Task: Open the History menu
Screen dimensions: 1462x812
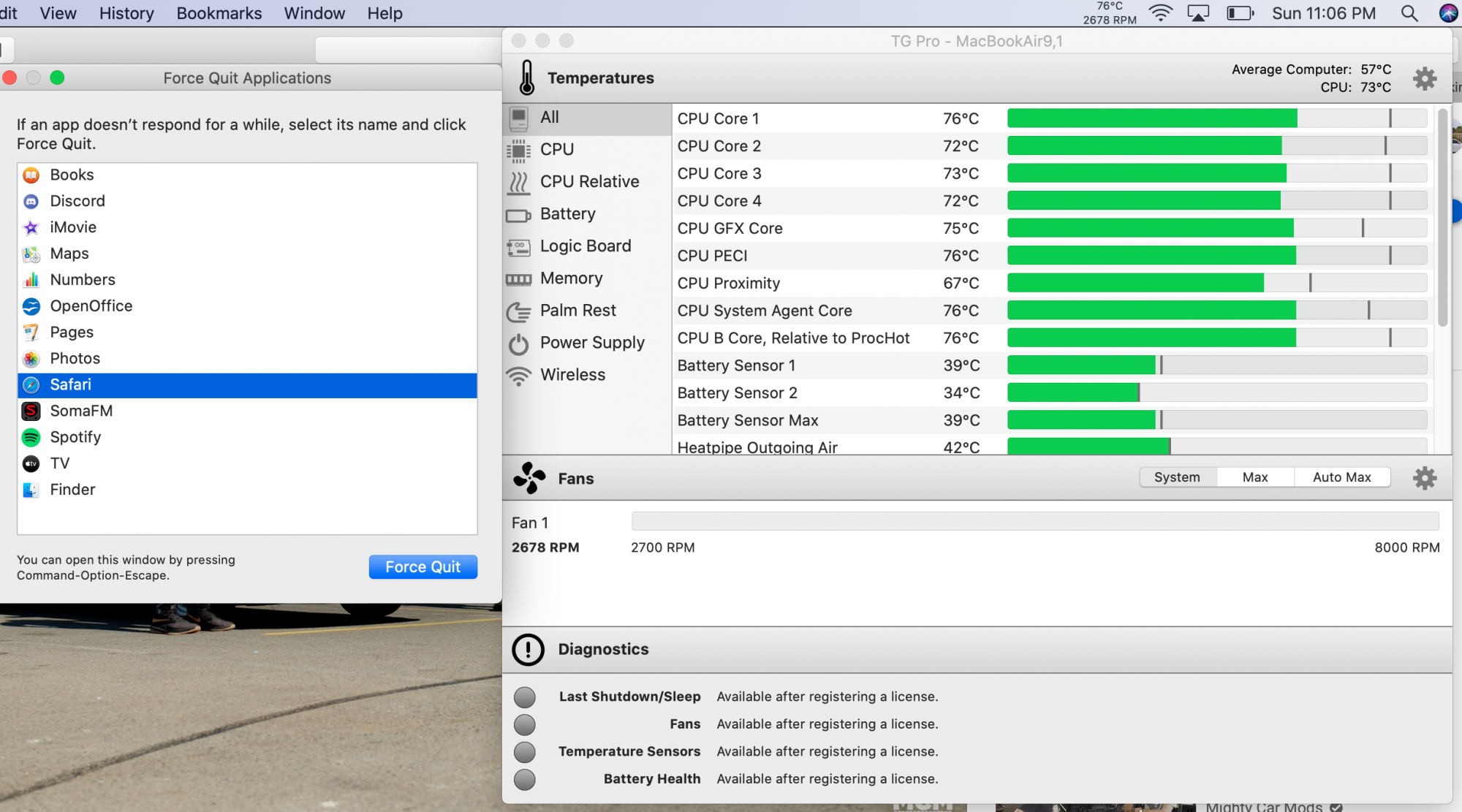Action: (126, 13)
